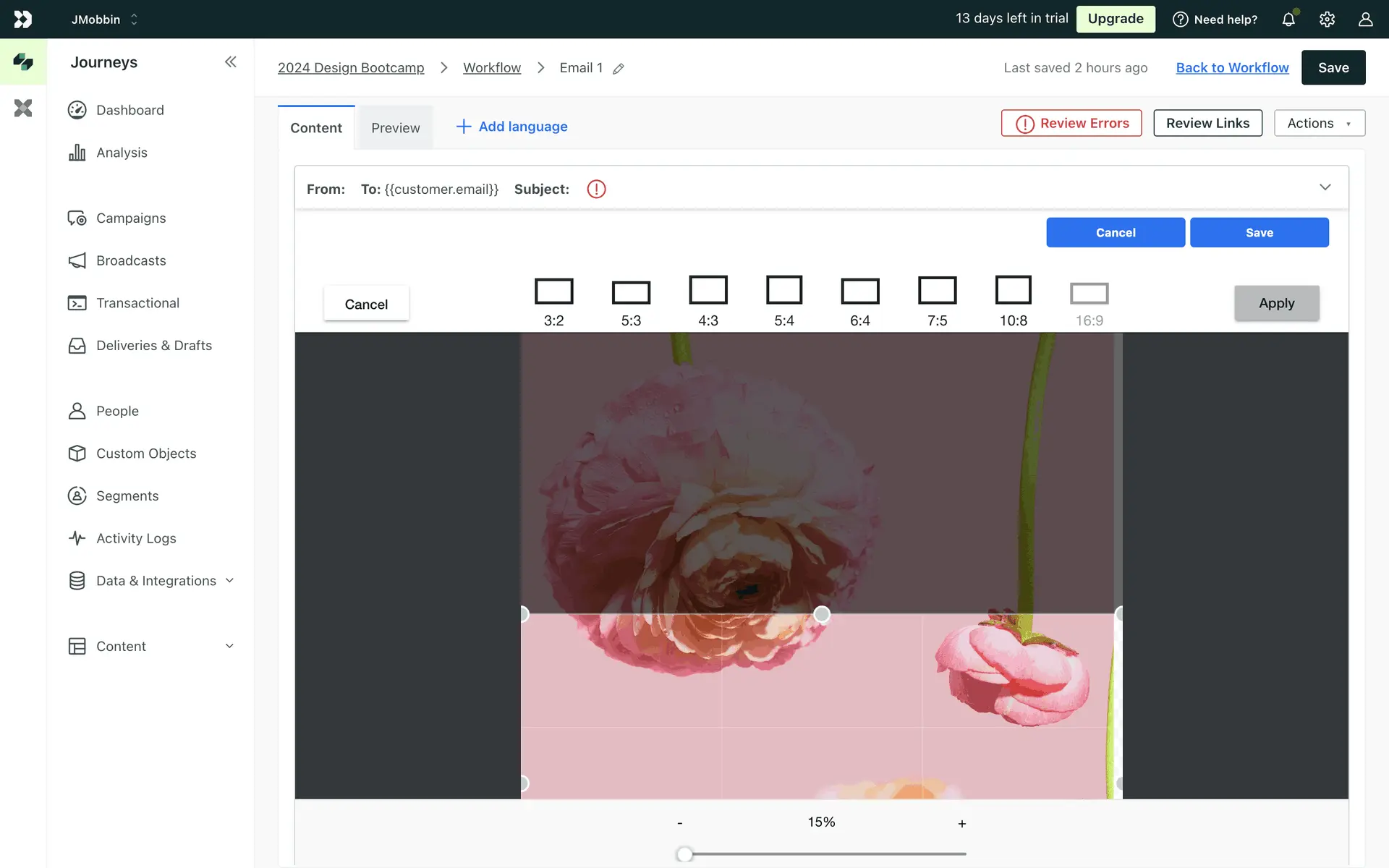Click the zoom slider handle

click(684, 854)
